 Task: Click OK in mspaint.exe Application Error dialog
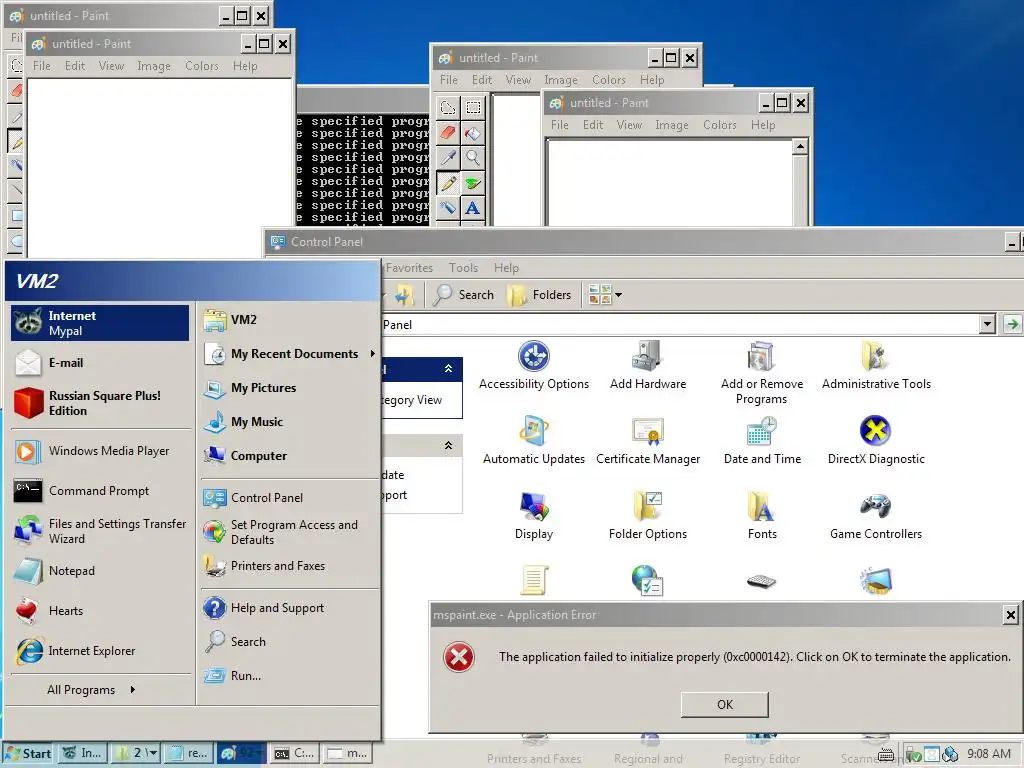click(724, 704)
